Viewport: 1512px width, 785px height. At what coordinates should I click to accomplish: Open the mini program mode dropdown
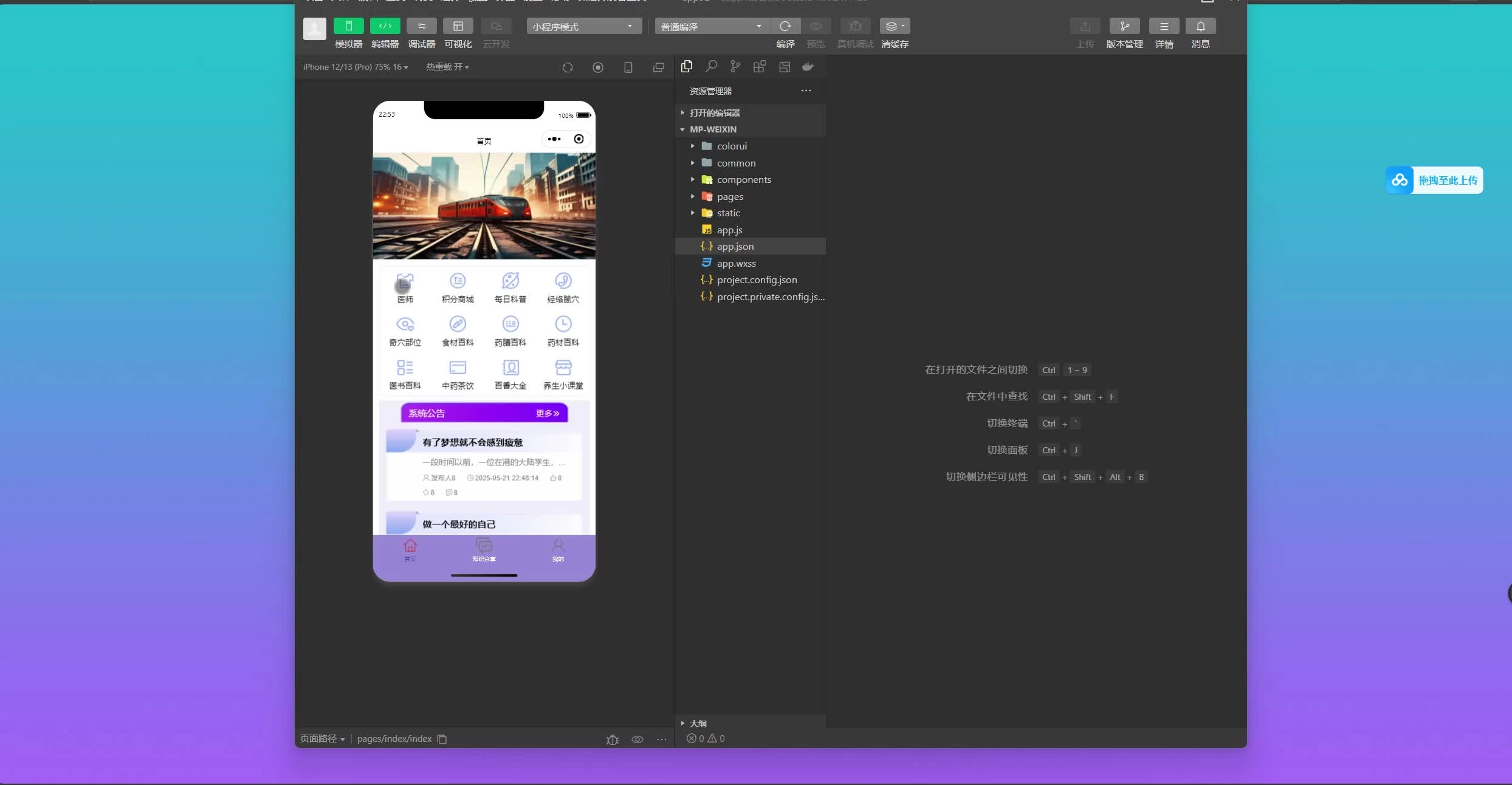pyautogui.click(x=583, y=26)
